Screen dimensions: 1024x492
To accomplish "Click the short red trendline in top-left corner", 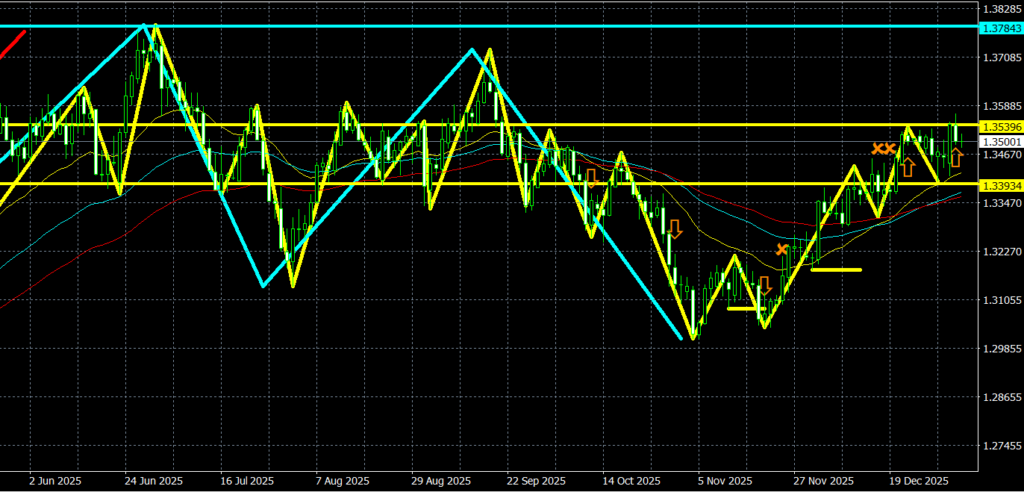I will pyautogui.click(x=13, y=44).
